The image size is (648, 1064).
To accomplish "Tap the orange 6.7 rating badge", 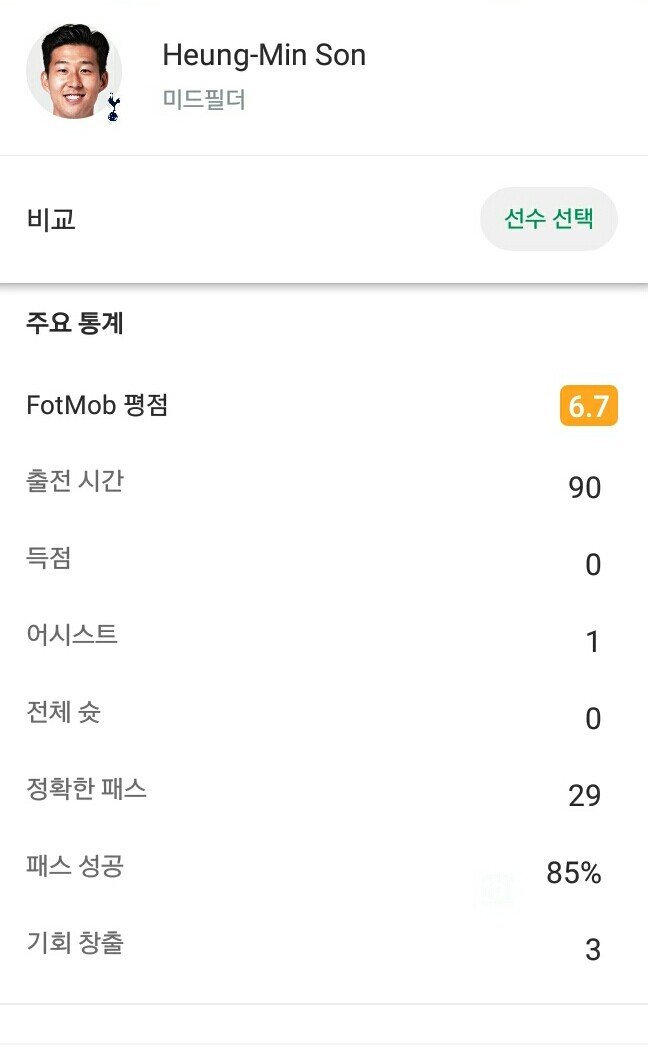I will pyautogui.click(x=588, y=406).
